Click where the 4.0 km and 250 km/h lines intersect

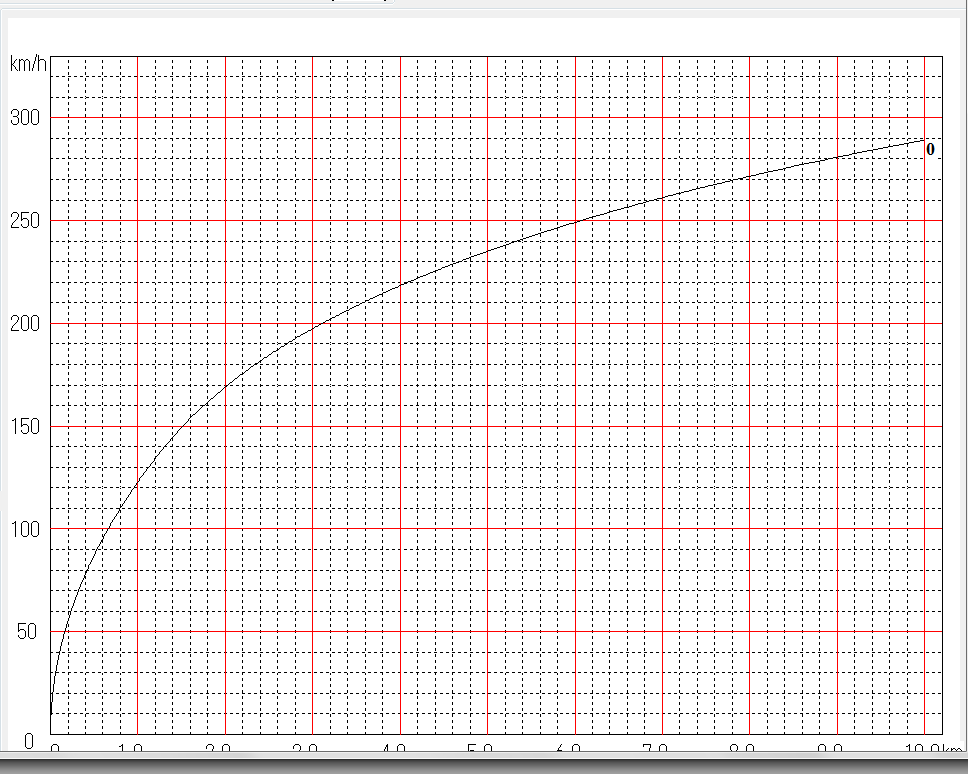400,220
